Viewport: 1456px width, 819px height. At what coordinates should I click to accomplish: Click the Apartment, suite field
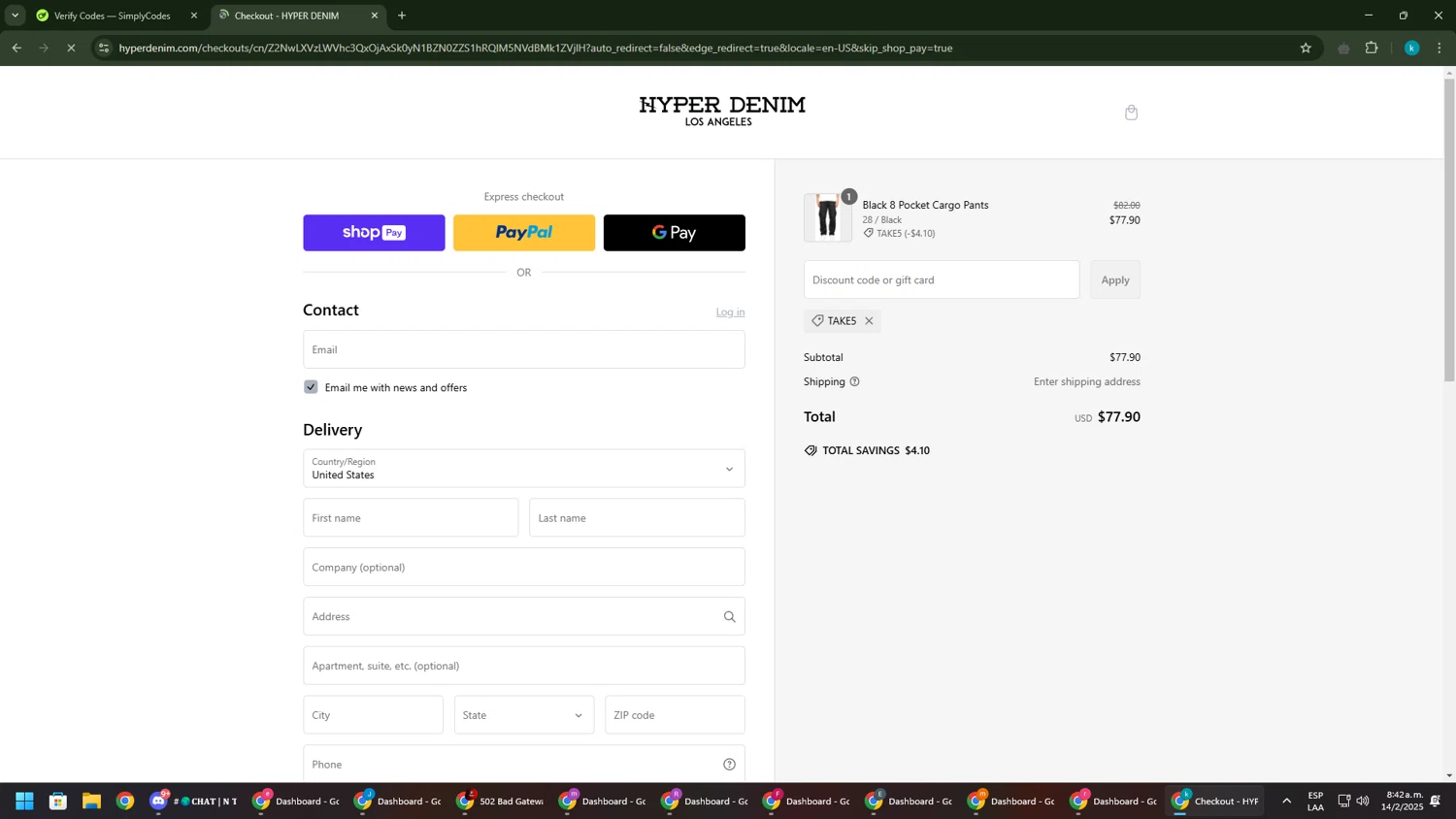click(x=524, y=666)
